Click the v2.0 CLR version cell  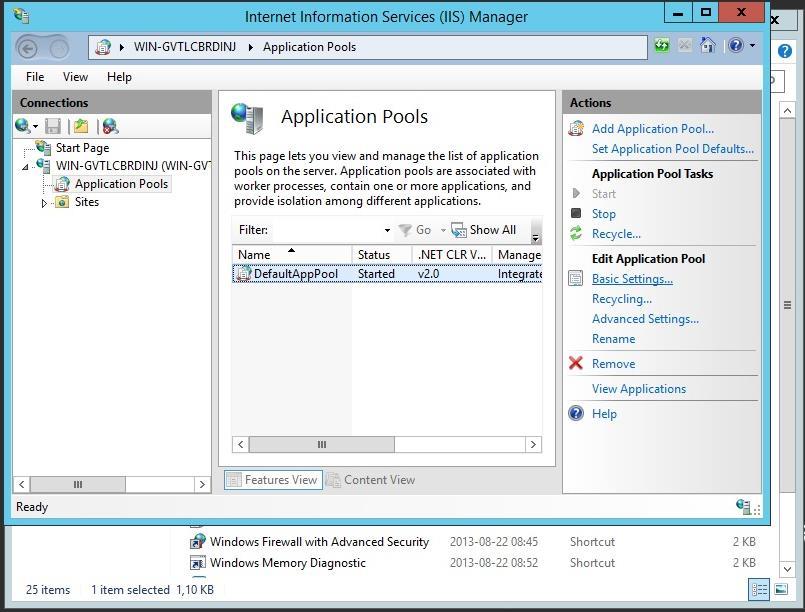(x=428, y=274)
